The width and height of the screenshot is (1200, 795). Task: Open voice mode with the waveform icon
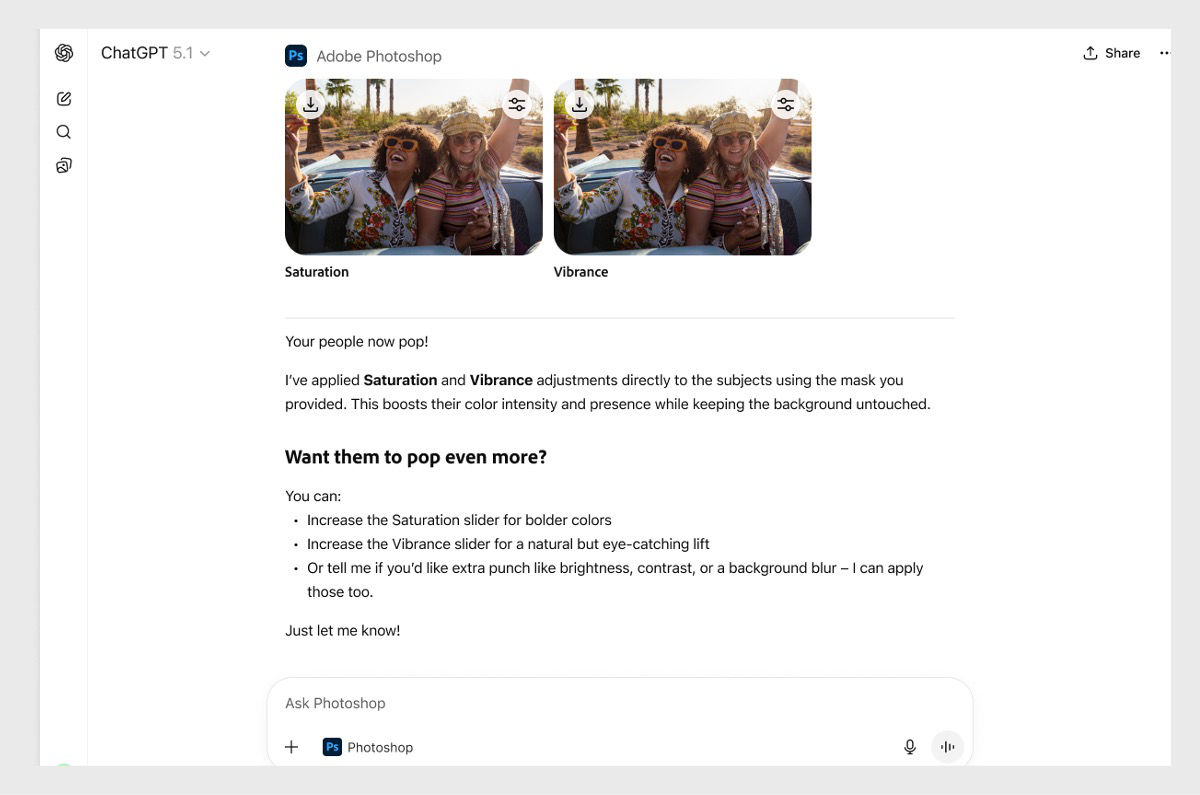pos(947,746)
